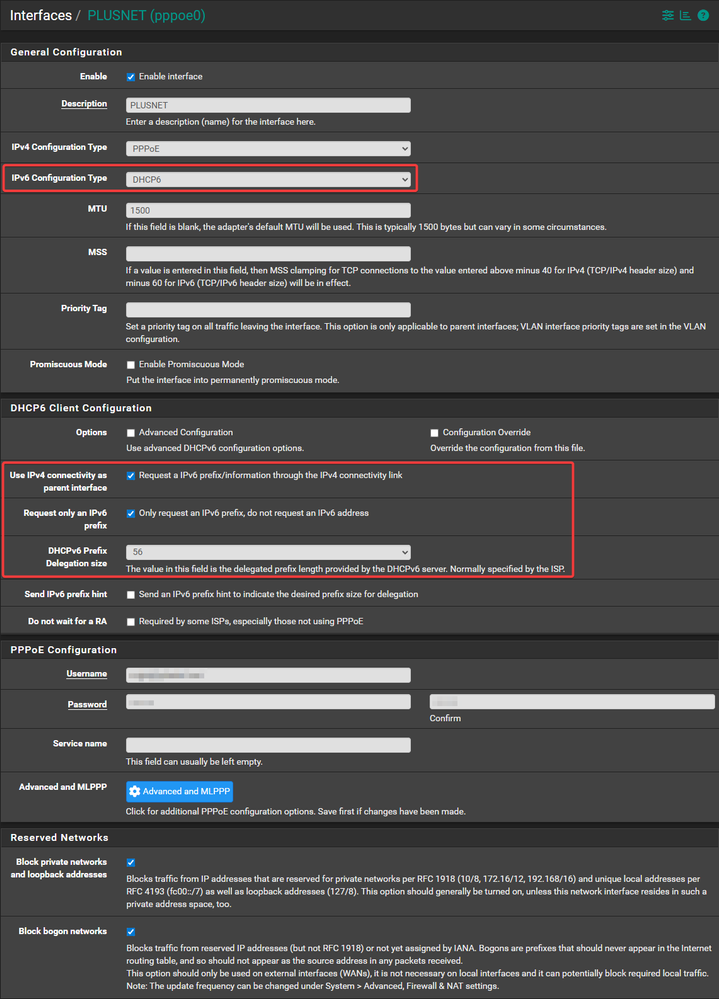
Task: Open DHCPv6 Prefix Delegation size dropdown
Action: click(x=268, y=552)
